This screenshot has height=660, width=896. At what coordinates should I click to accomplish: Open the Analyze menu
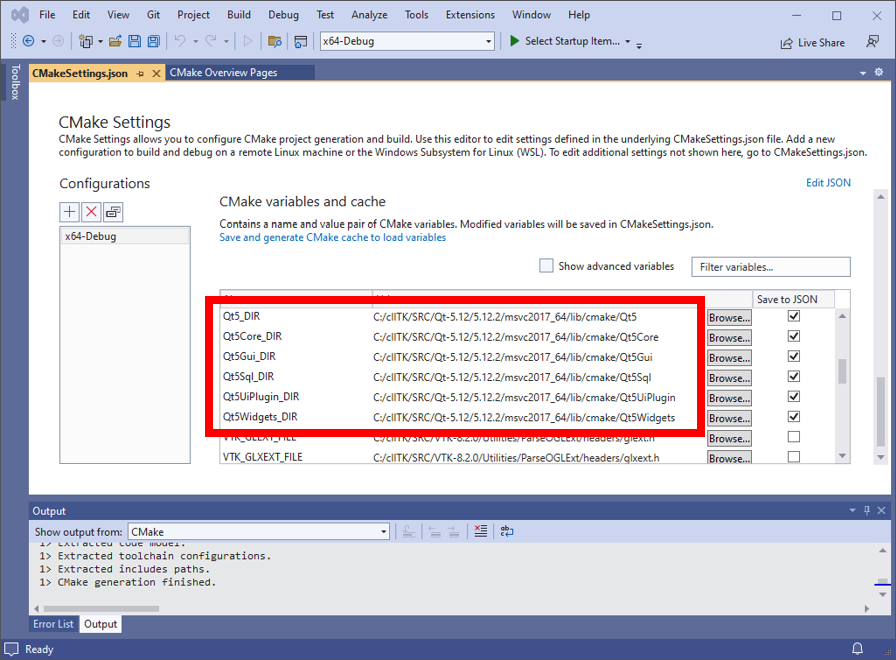[369, 15]
